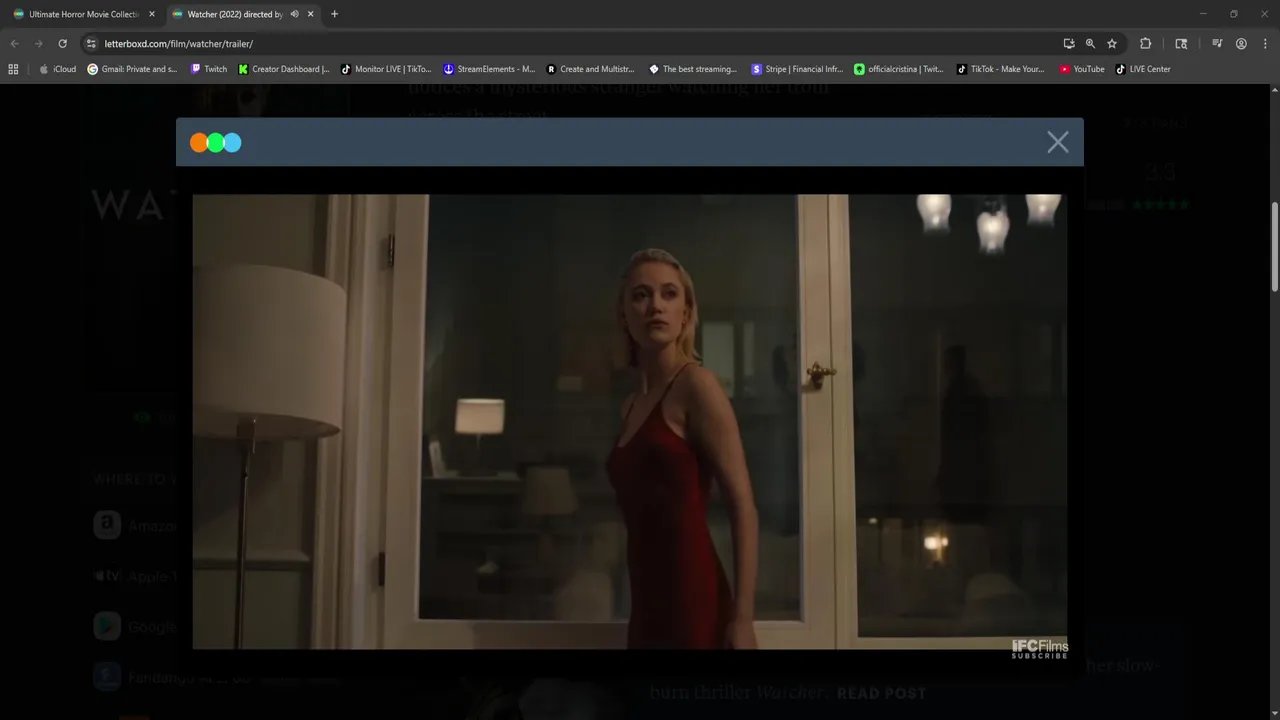This screenshot has height=720, width=1280.
Task: Click the IFC Films Subscribe watermark button
Action: click(x=1040, y=648)
